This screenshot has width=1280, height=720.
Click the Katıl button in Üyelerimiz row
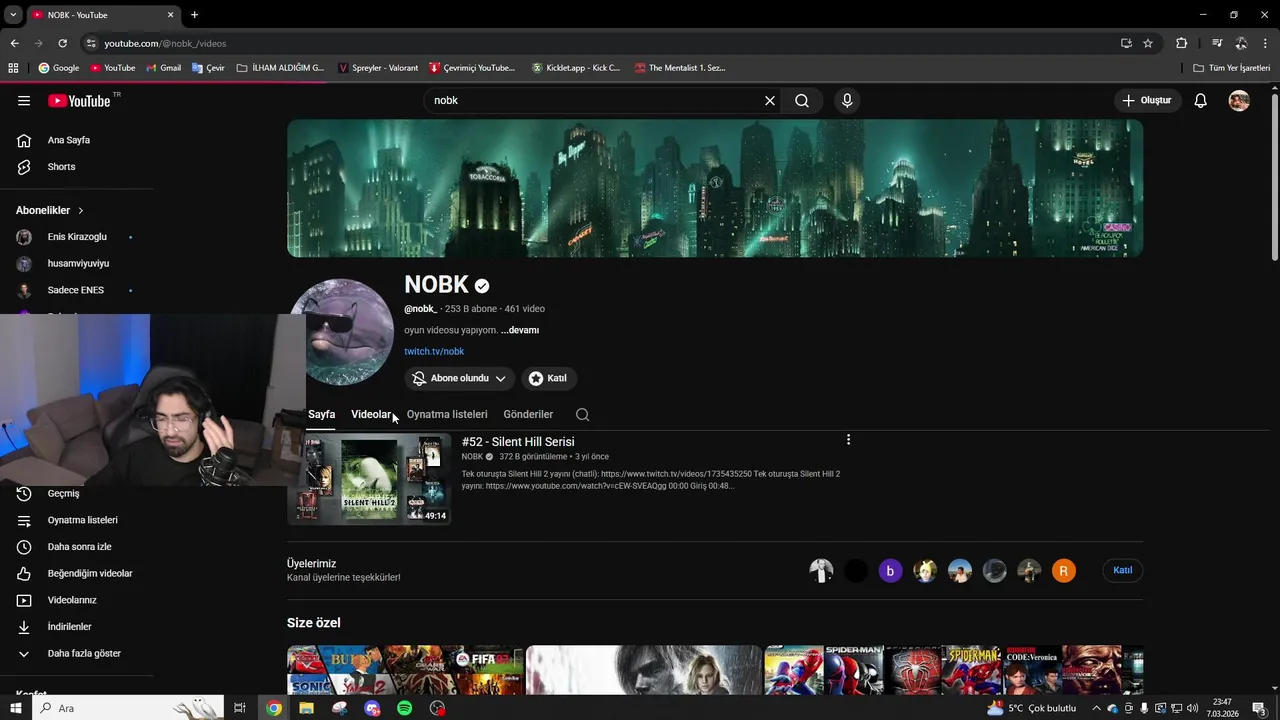(1123, 570)
